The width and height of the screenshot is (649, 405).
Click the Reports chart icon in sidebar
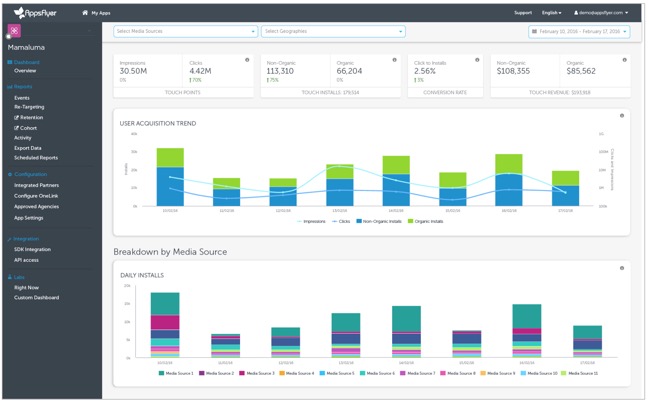pos(10,87)
